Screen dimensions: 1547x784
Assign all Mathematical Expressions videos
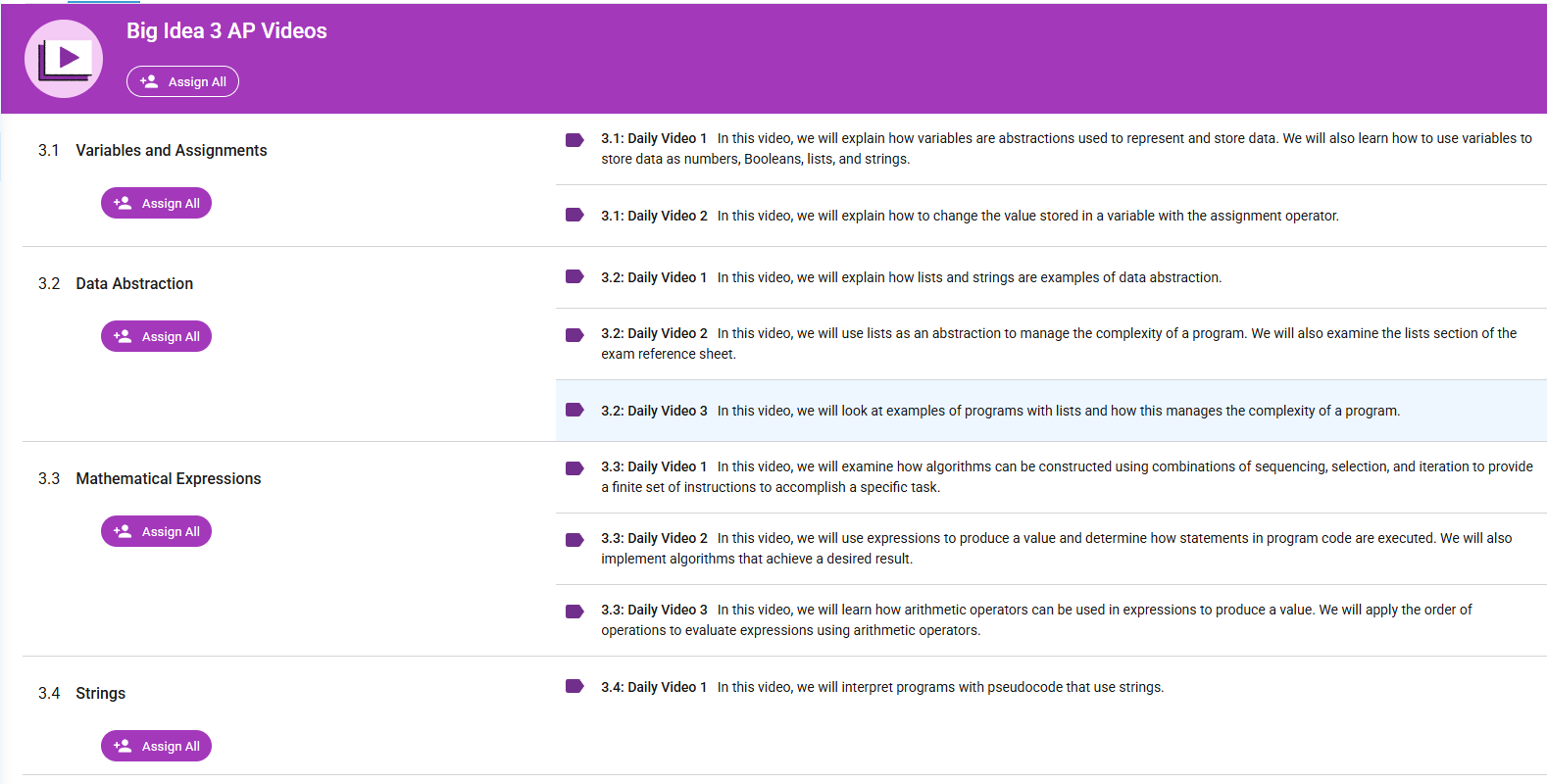point(156,531)
